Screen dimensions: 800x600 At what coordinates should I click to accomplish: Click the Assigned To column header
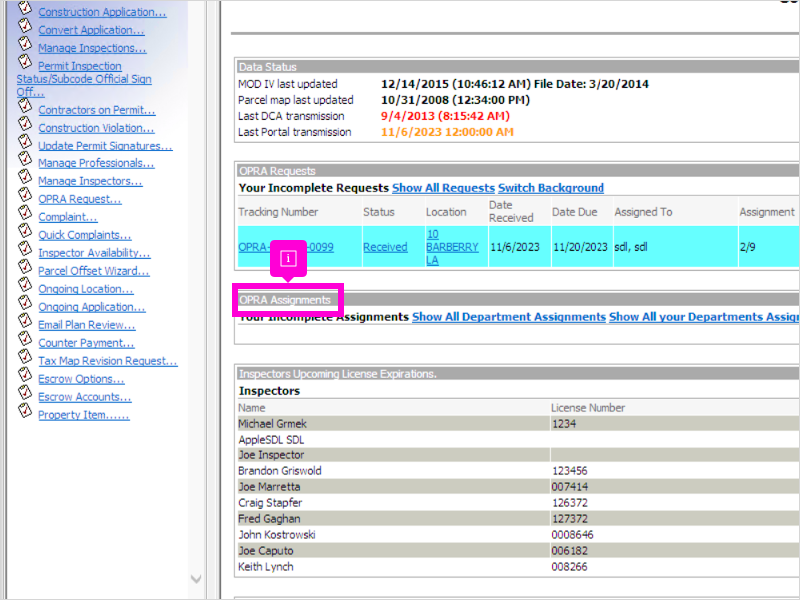tap(643, 212)
